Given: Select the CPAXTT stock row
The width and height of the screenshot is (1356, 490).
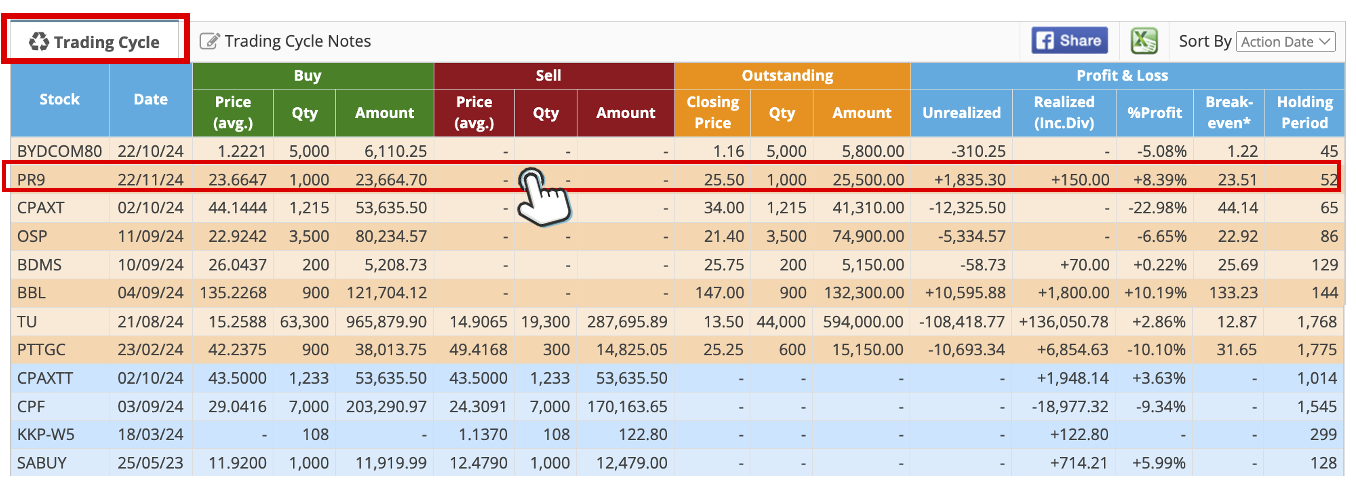Looking at the screenshot, I should pyautogui.click(x=678, y=379).
